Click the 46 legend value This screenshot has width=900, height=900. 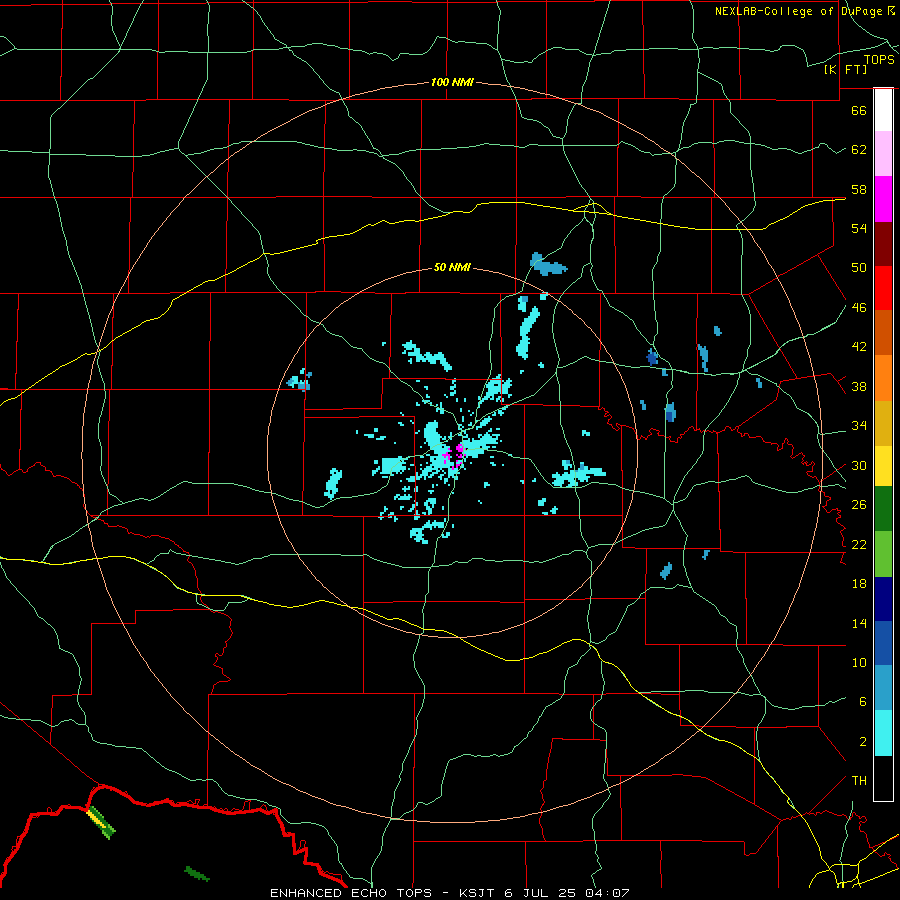[x=859, y=308]
